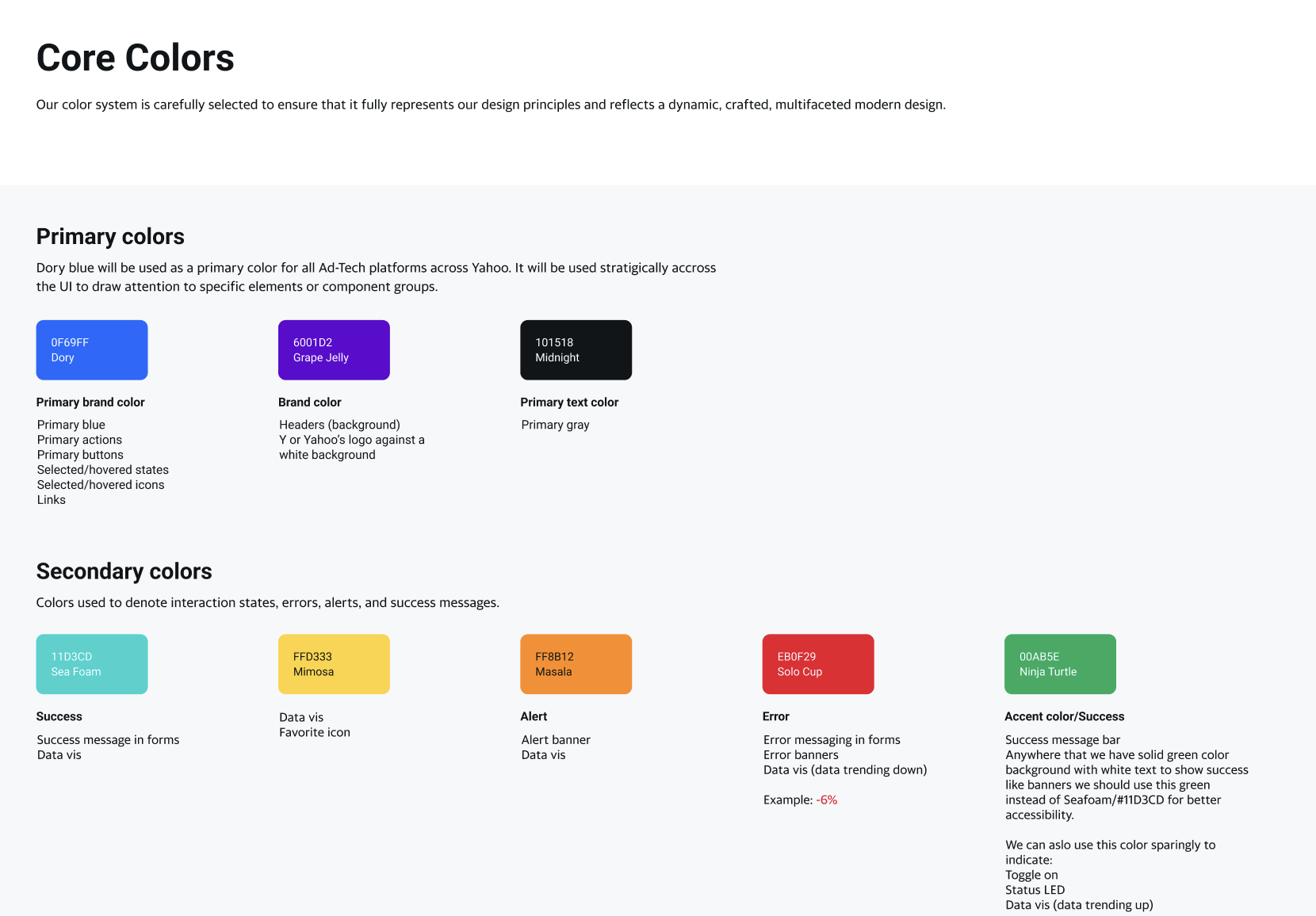Click the 'Alert banner' text line
Screen dimensions: 1316x916
coord(556,740)
